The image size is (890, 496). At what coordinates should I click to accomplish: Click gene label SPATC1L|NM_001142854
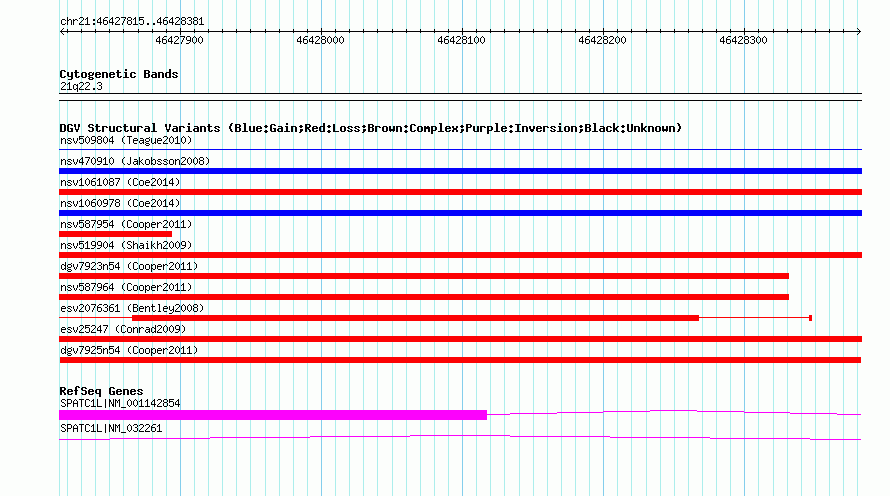(120, 403)
